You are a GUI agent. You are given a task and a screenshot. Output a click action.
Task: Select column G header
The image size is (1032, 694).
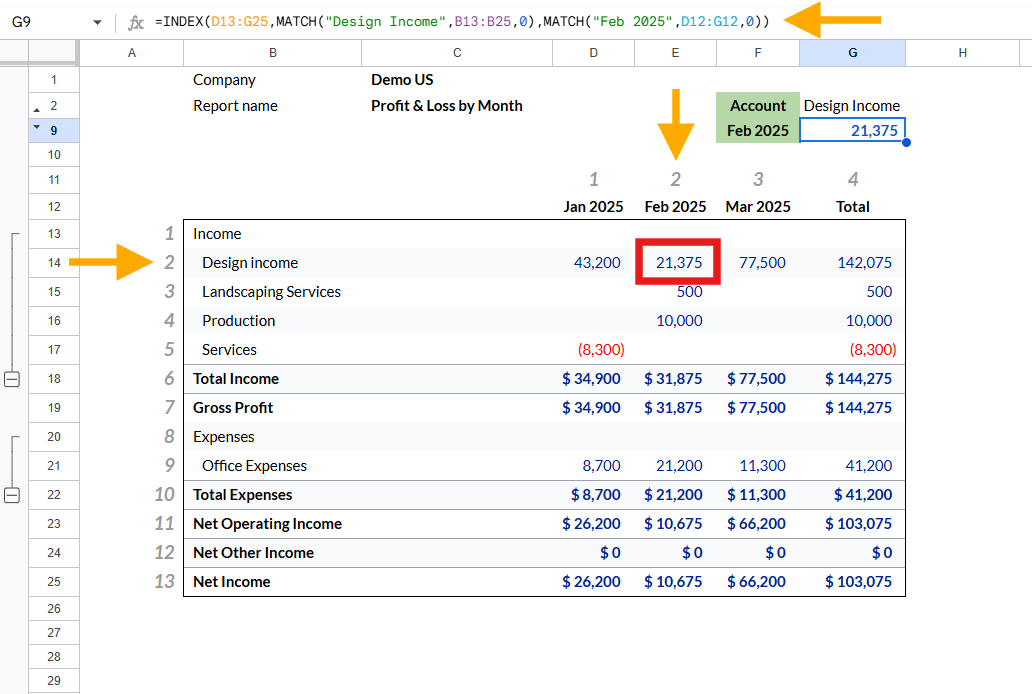pos(852,53)
